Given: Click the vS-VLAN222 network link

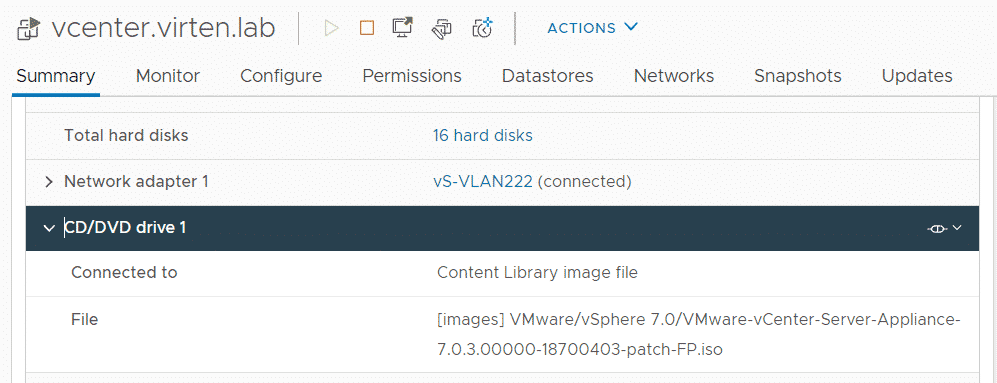Looking at the screenshot, I should (x=483, y=182).
